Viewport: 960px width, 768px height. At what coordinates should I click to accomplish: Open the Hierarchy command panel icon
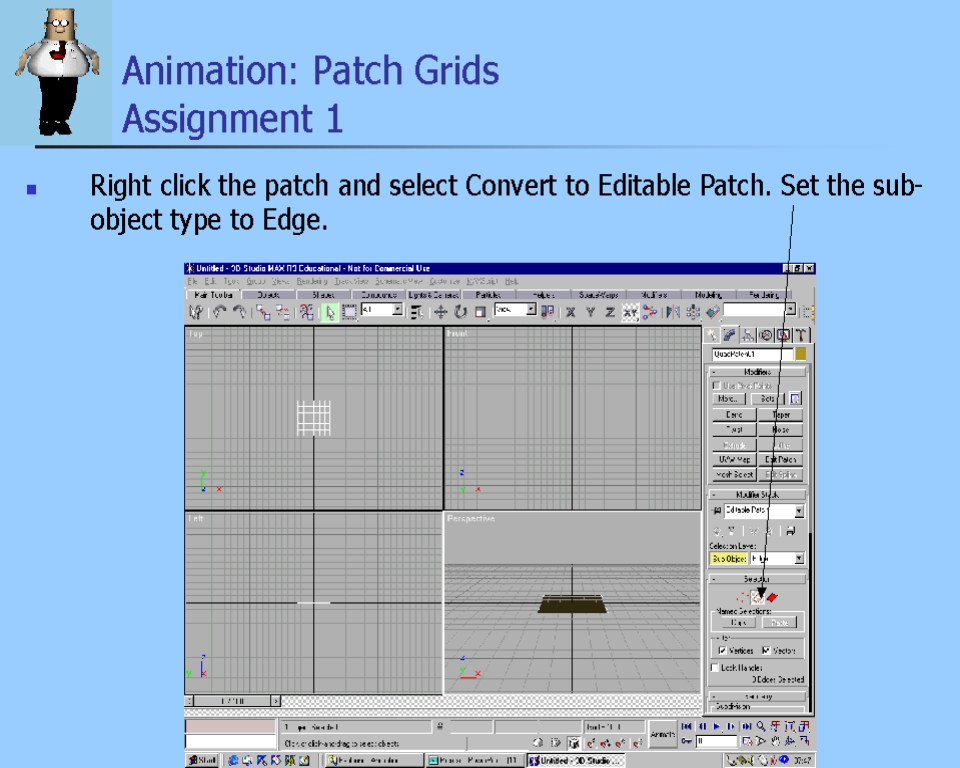tap(748, 335)
